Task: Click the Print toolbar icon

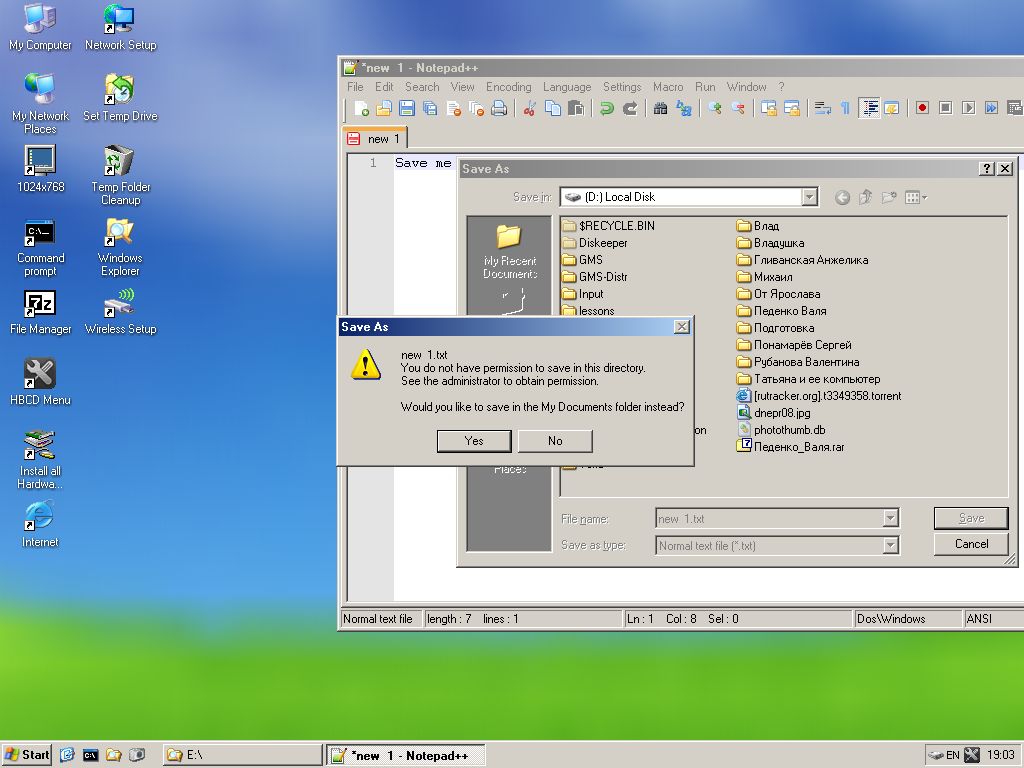Action: coord(499,109)
